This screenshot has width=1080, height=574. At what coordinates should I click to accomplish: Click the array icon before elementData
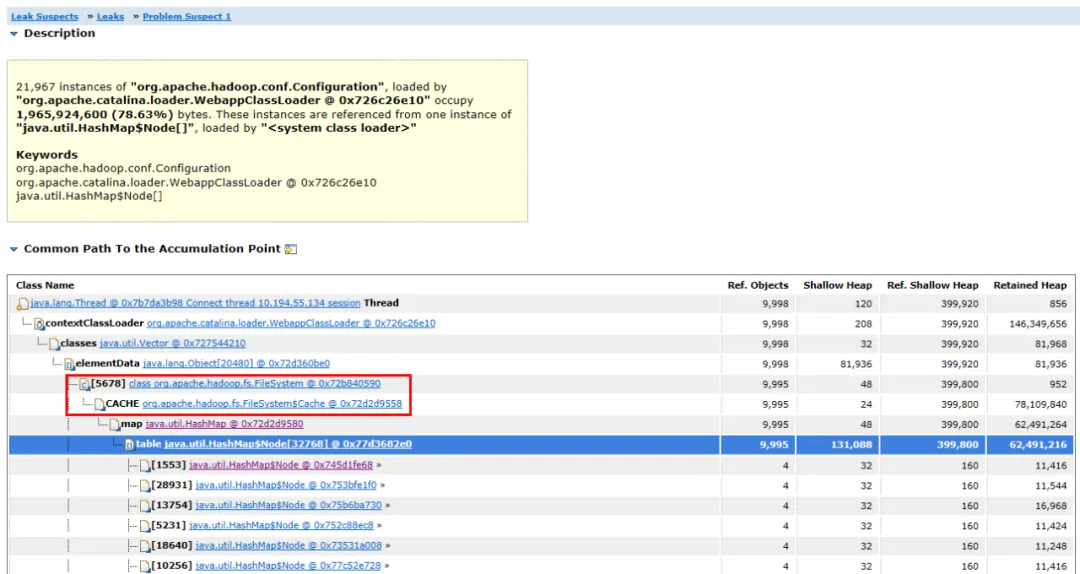click(x=70, y=364)
